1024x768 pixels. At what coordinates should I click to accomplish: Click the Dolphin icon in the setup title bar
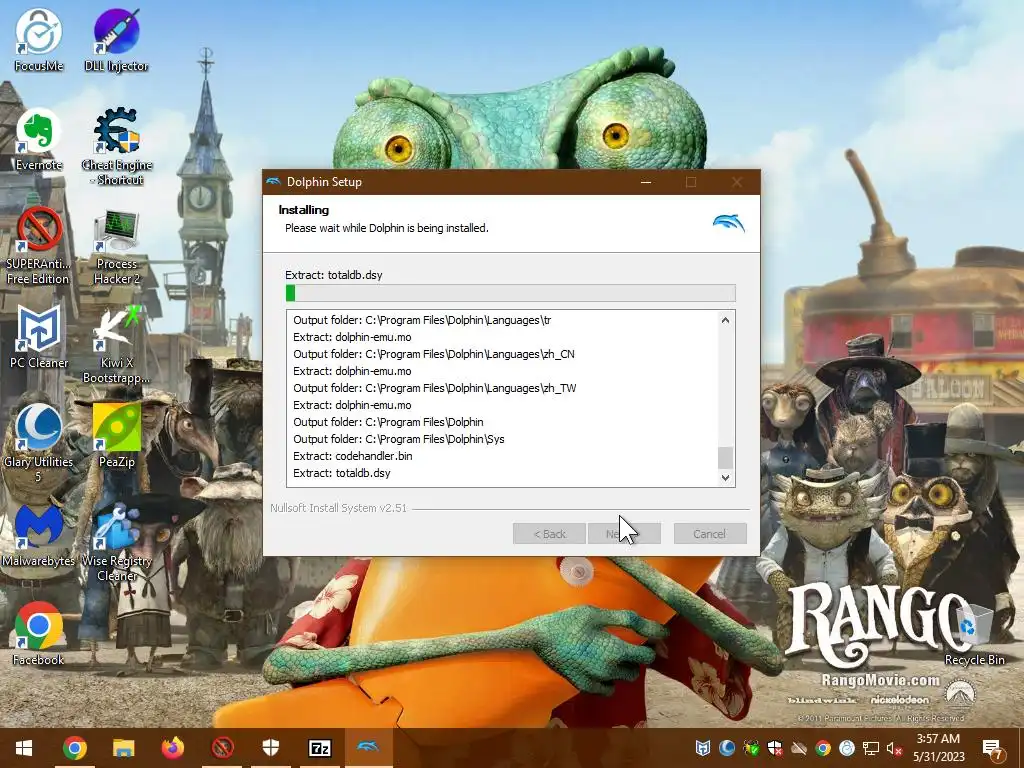274,182
